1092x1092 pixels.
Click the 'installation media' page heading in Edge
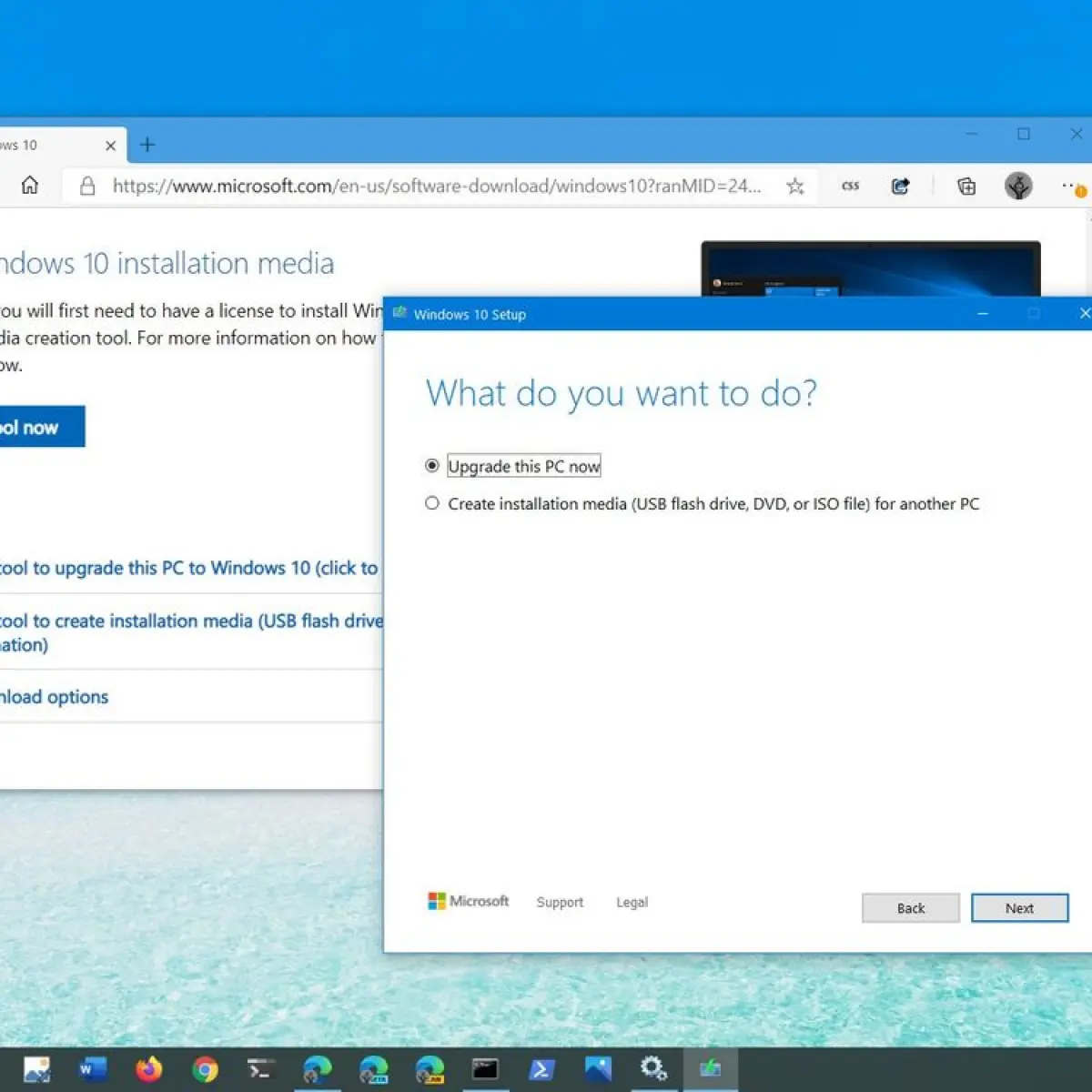(x=226, y=264)
